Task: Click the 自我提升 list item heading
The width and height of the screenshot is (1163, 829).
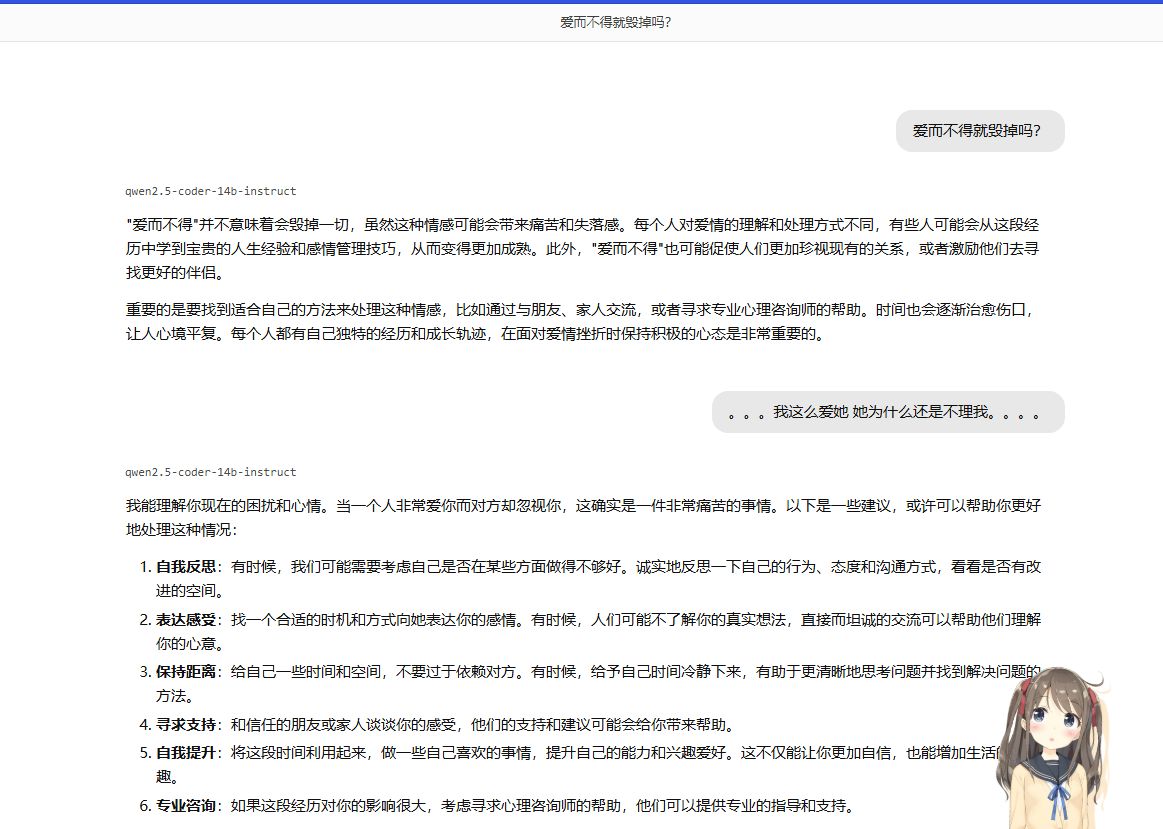Action: [186, 751]
